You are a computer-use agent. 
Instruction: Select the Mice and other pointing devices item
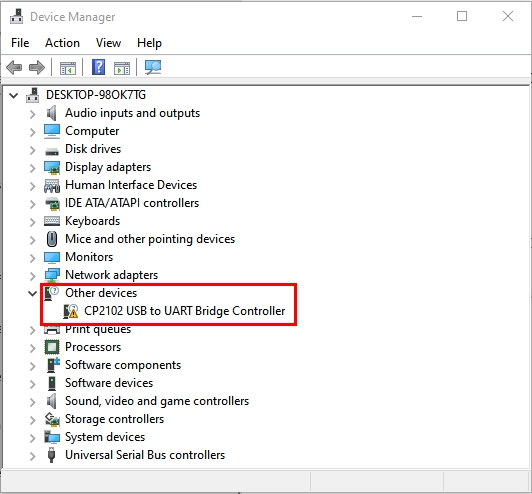150,239
